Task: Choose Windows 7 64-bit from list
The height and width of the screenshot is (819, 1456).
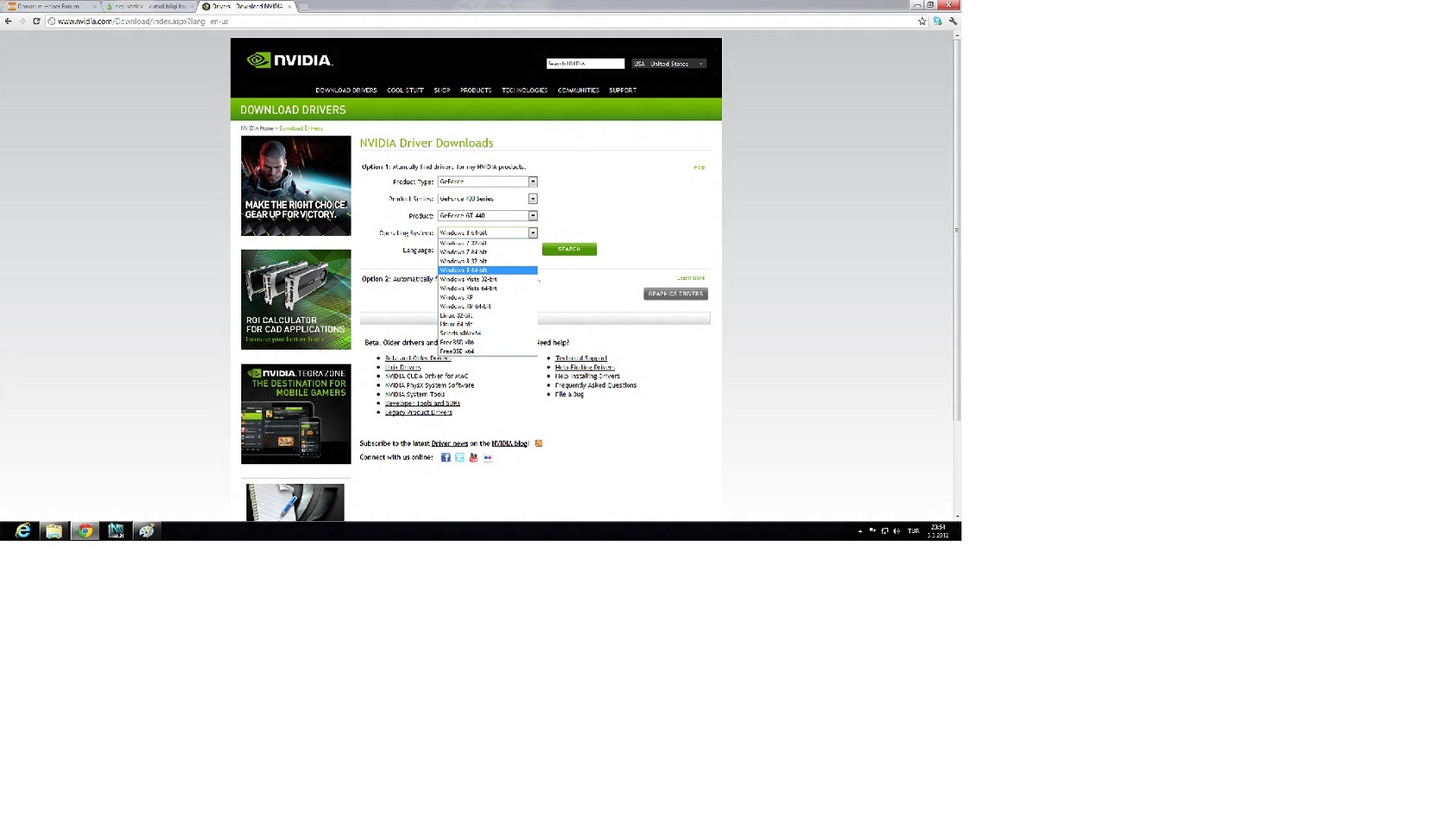Action: click(488, 252)
